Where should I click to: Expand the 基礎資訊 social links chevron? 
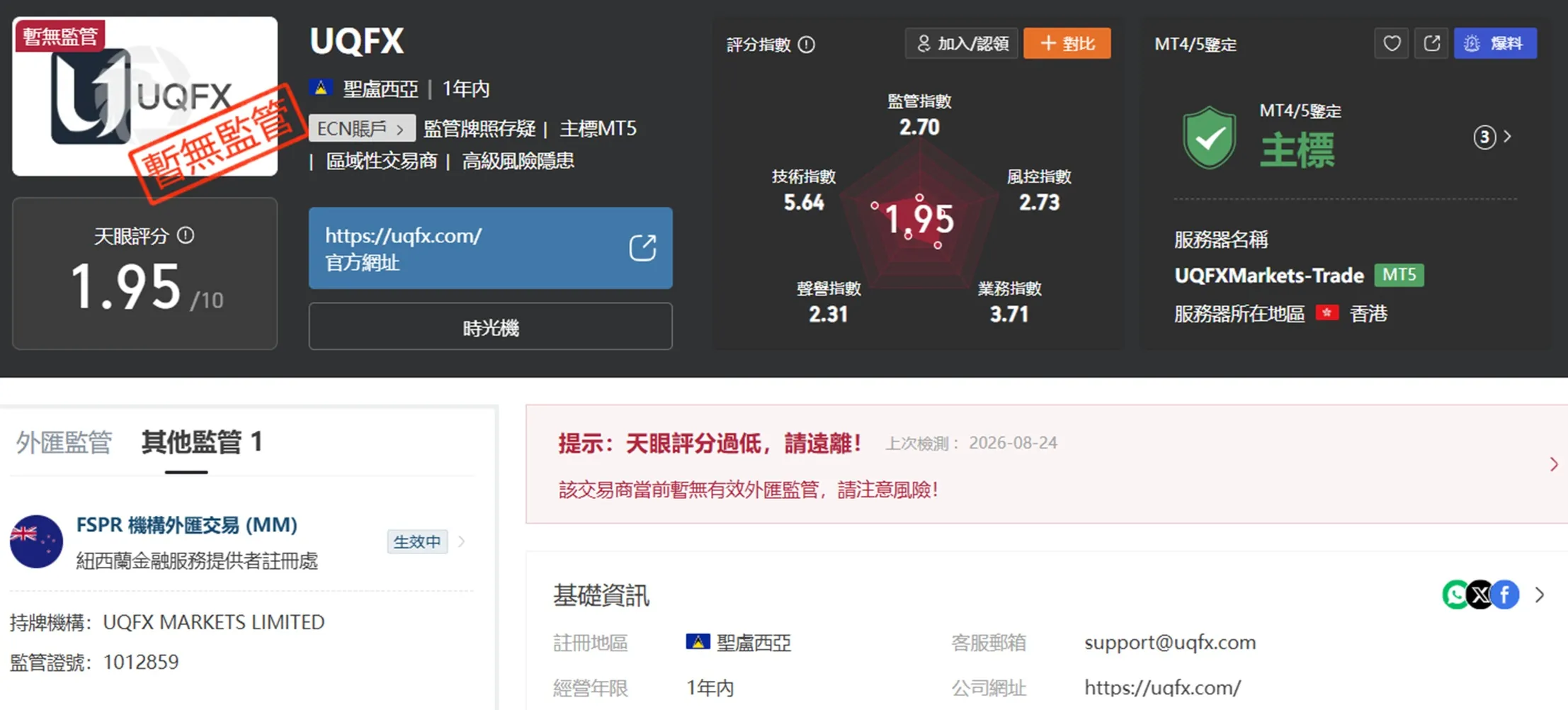(1539, 595)
